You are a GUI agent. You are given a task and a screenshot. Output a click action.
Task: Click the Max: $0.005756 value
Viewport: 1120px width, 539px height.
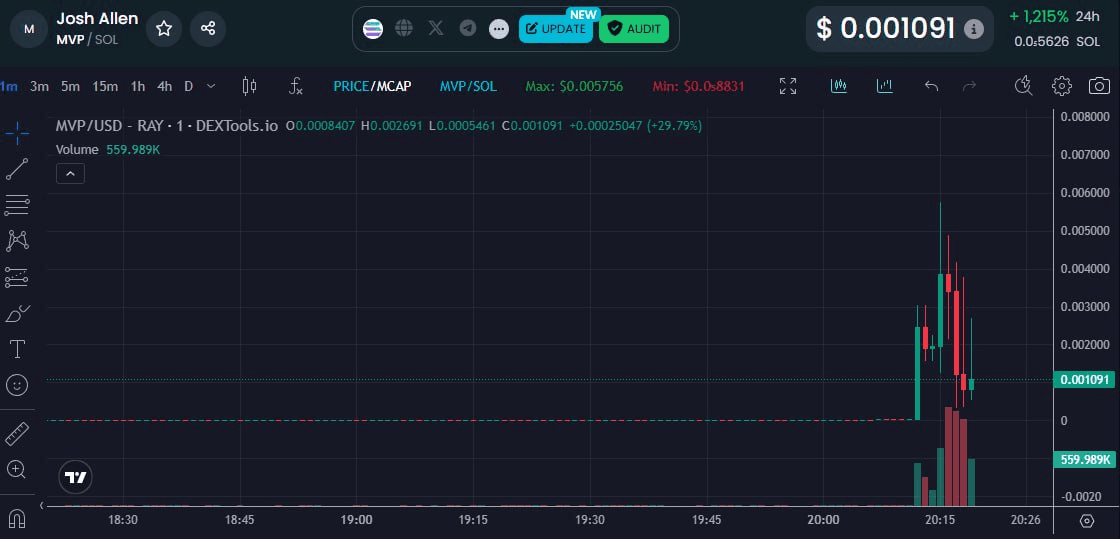(x=574, y=86)
